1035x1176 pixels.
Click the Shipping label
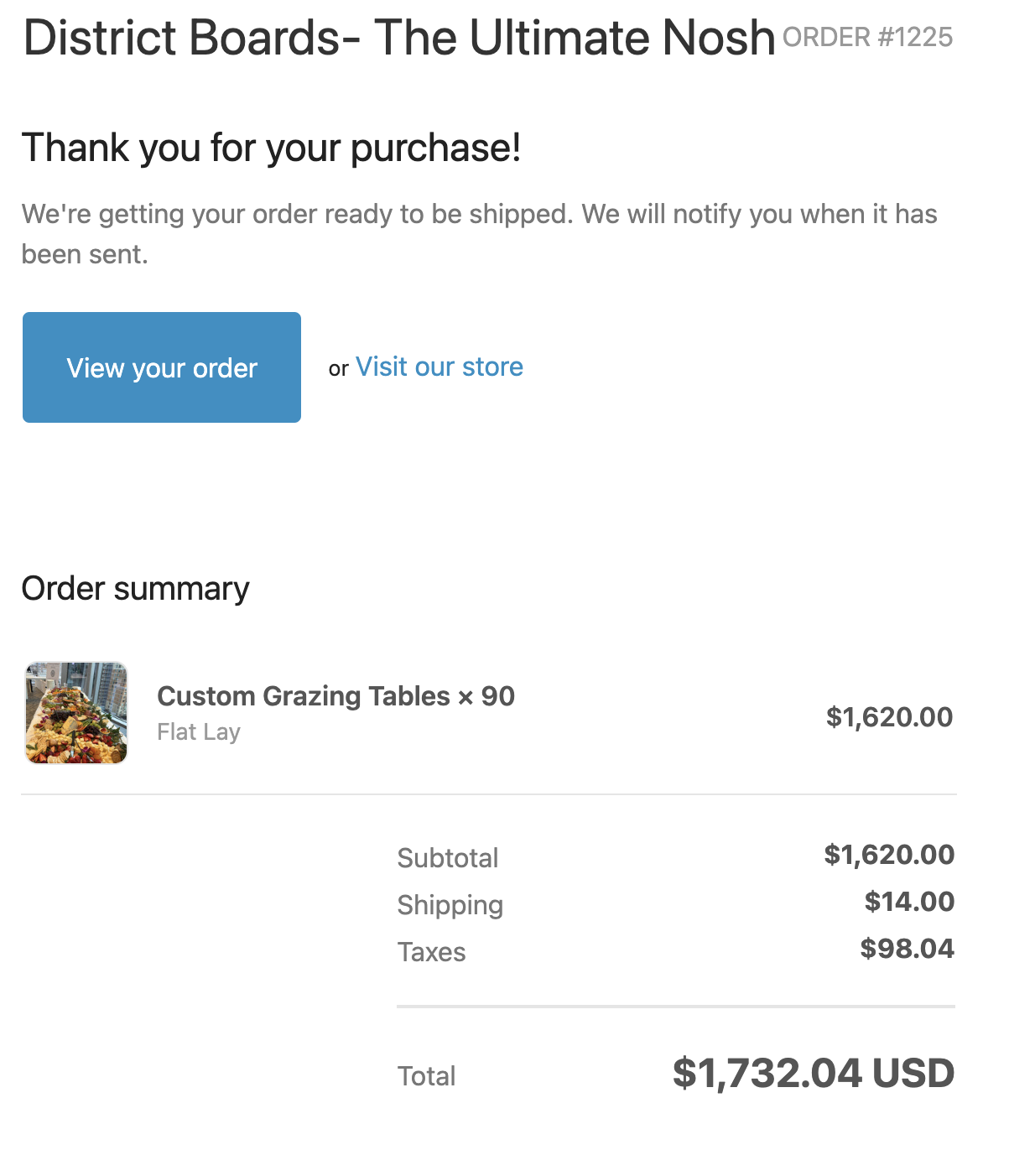[450, 905]
